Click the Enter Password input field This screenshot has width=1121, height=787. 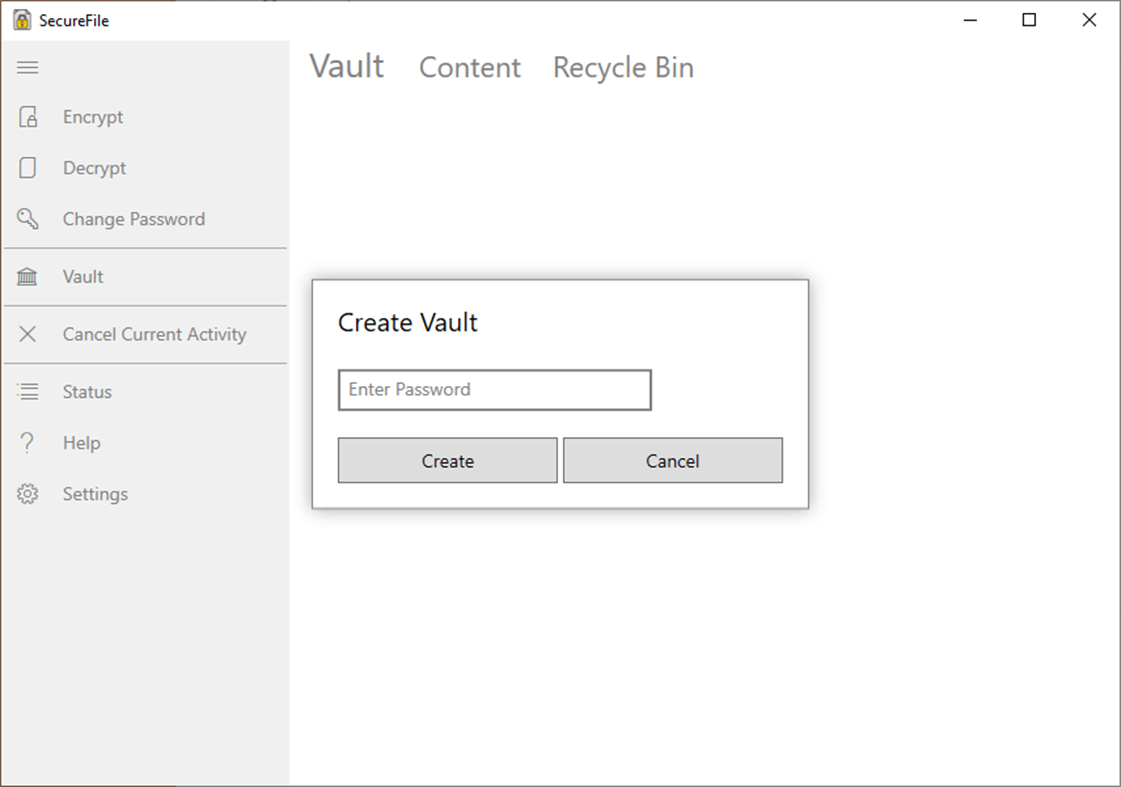click(x=494, y=389)
